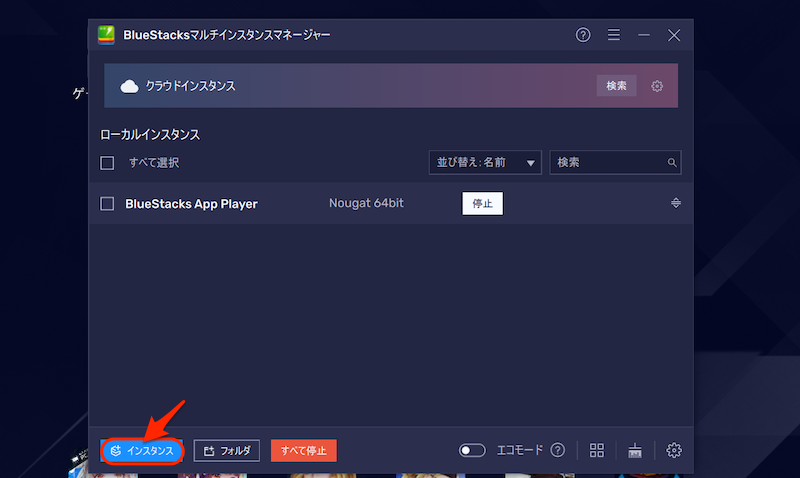This screenshot has width=800, height=478.
Task: Arrange instances using the grid icon
Action: coord(597,450)
